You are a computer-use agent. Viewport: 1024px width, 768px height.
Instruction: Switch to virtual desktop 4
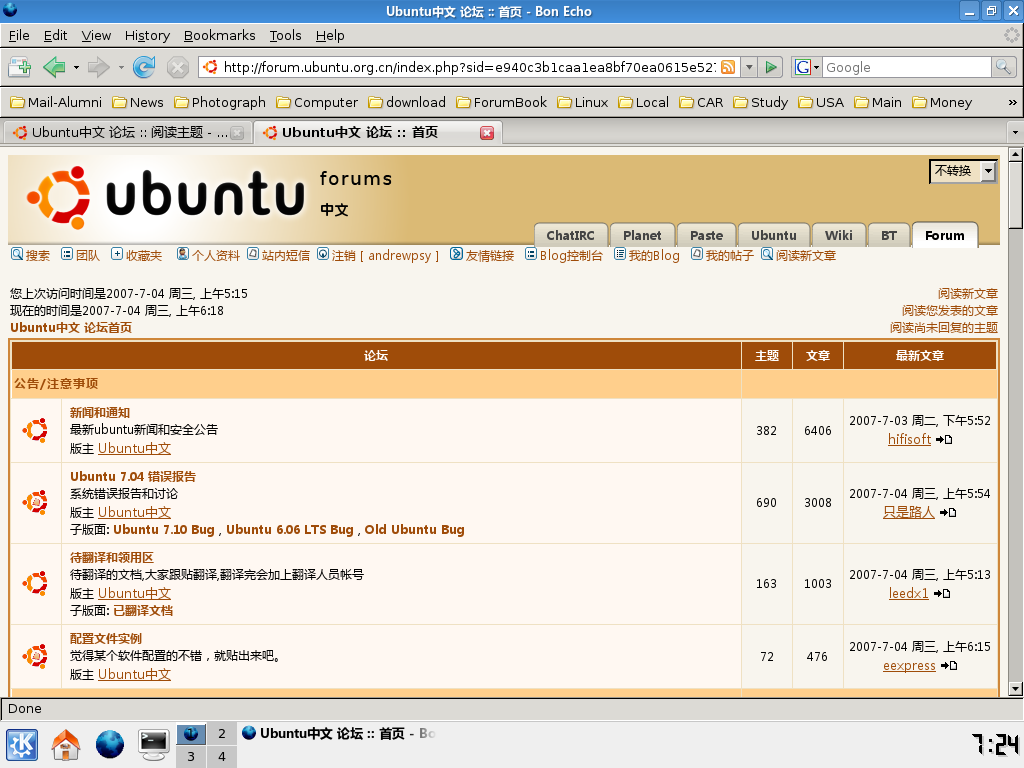222,756
